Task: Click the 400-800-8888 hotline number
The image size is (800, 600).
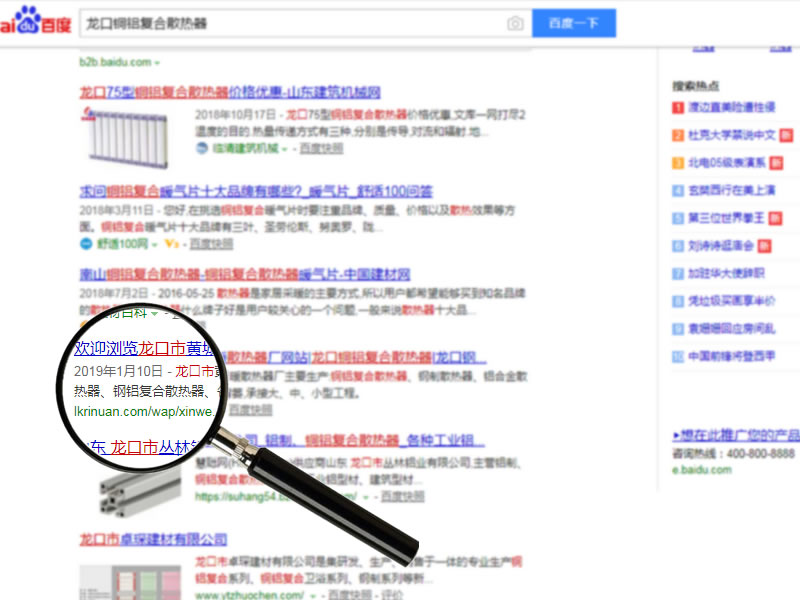Action: click(x=761, y=453)
